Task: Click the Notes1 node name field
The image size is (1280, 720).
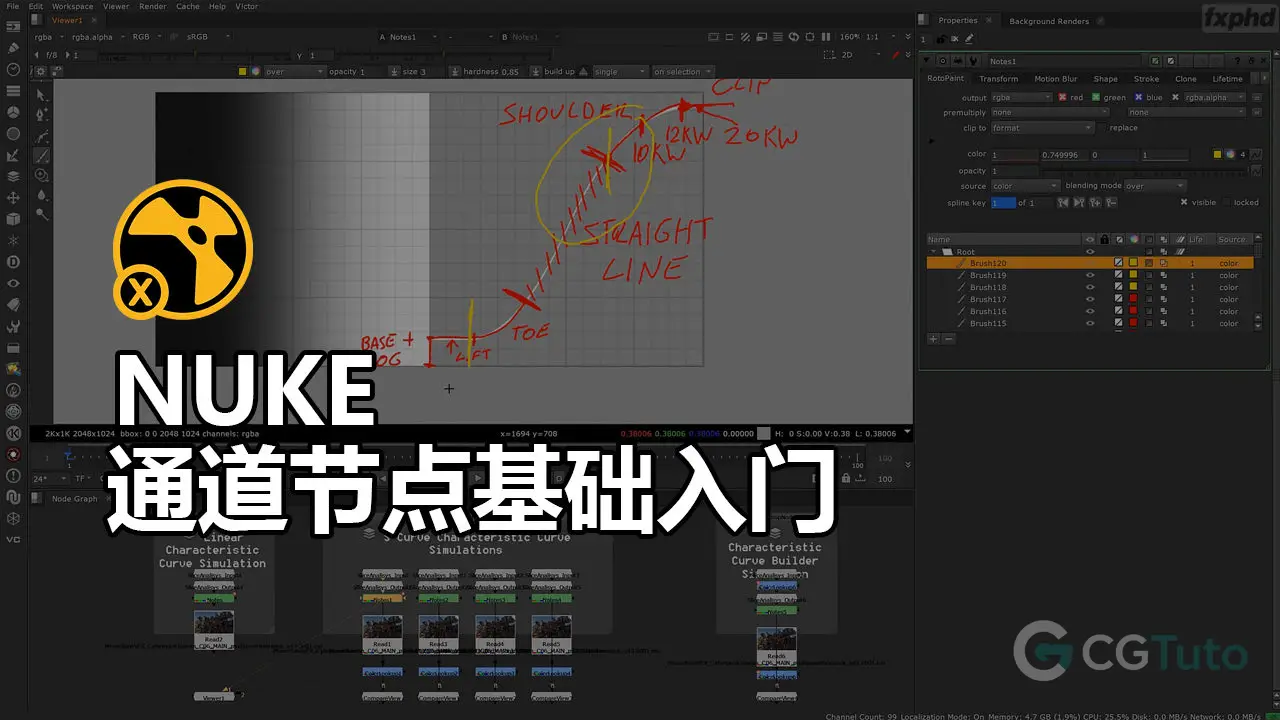Action: (x=1065, y=61)
